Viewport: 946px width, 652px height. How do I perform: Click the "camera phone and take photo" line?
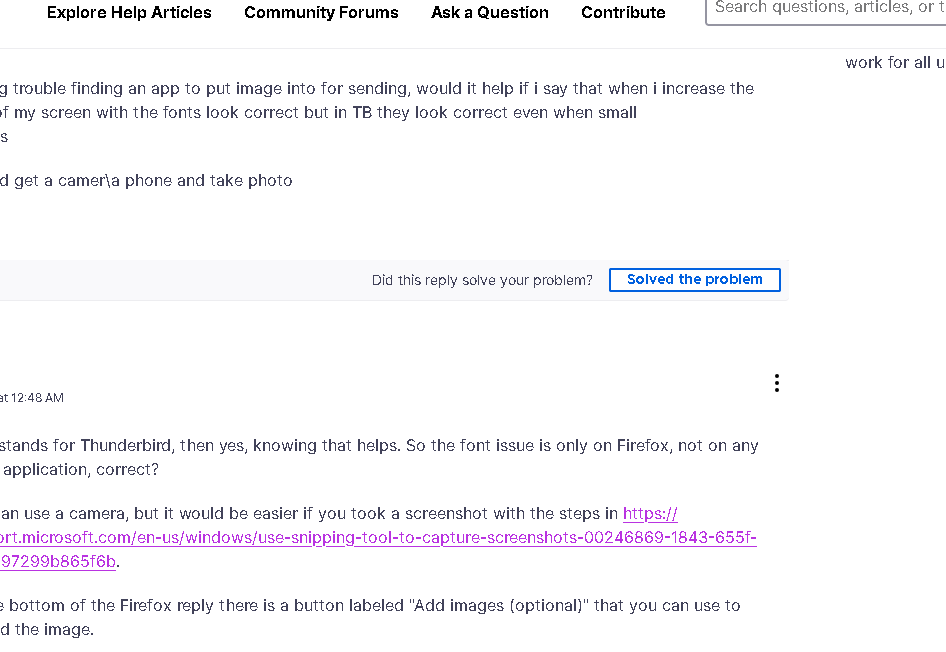146,181
